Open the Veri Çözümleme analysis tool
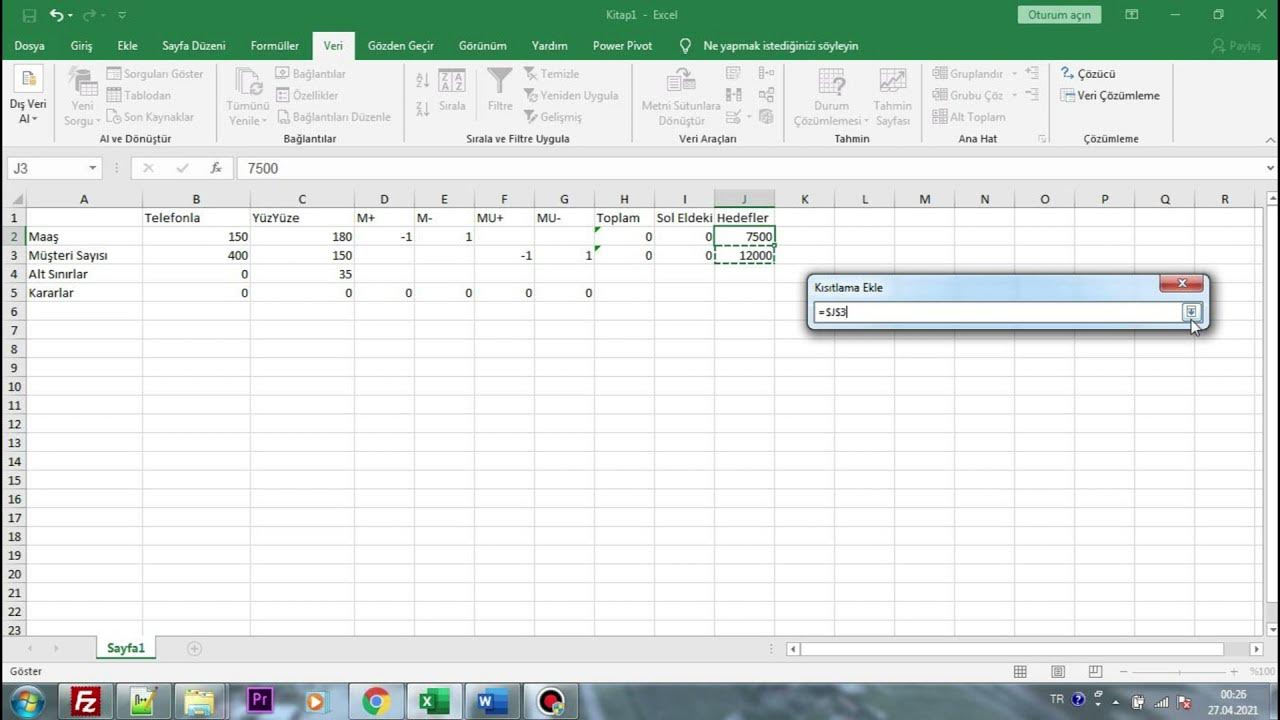Image resolution: width=1280 pixels, height=720 pixels. click(x=1110, y=95)
